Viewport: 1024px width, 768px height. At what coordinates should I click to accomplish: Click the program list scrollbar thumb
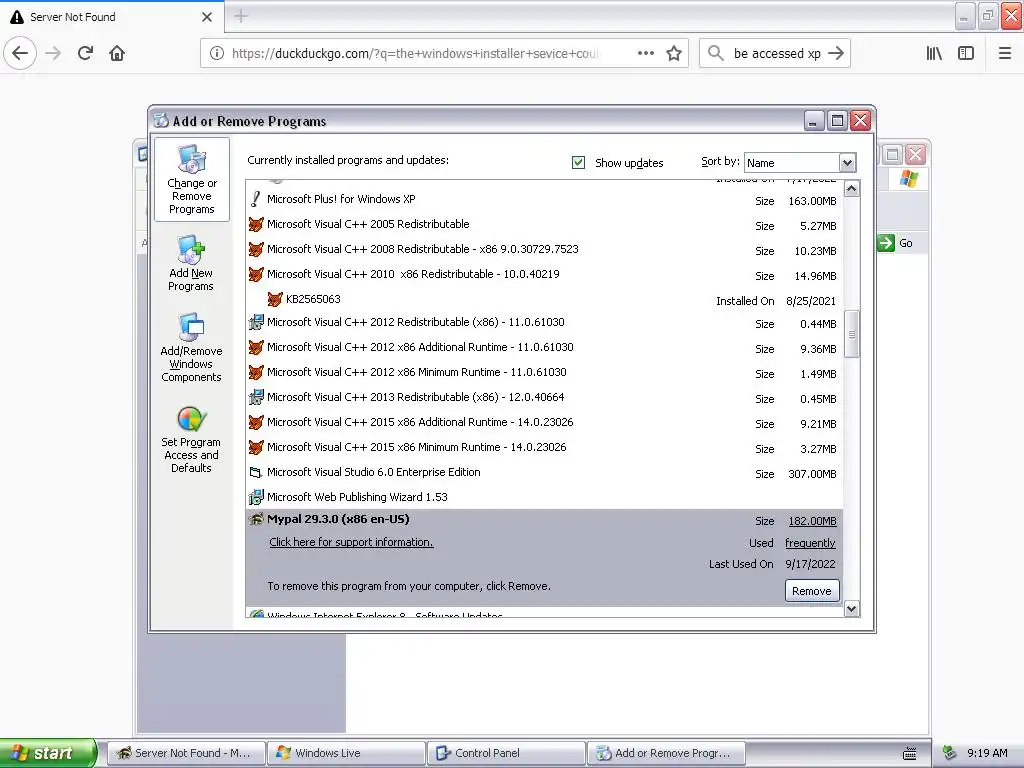coord(852,334)
